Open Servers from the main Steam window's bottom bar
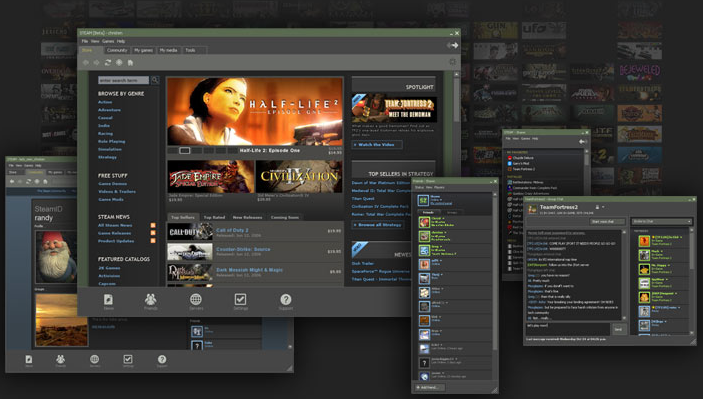703x399 pixels. tap(196, 302)
